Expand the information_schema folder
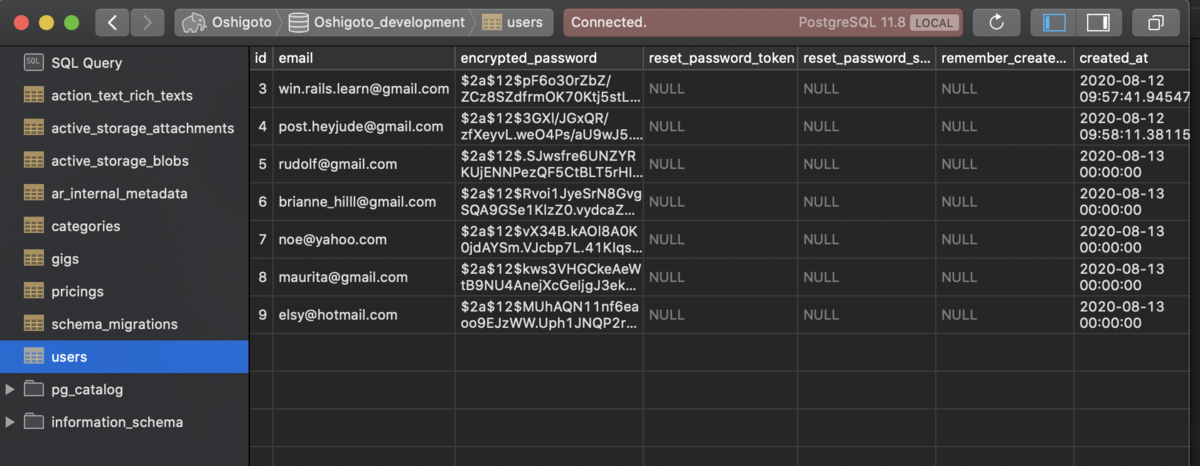This screenshot has width=1200, height=466. click(10, 422)
